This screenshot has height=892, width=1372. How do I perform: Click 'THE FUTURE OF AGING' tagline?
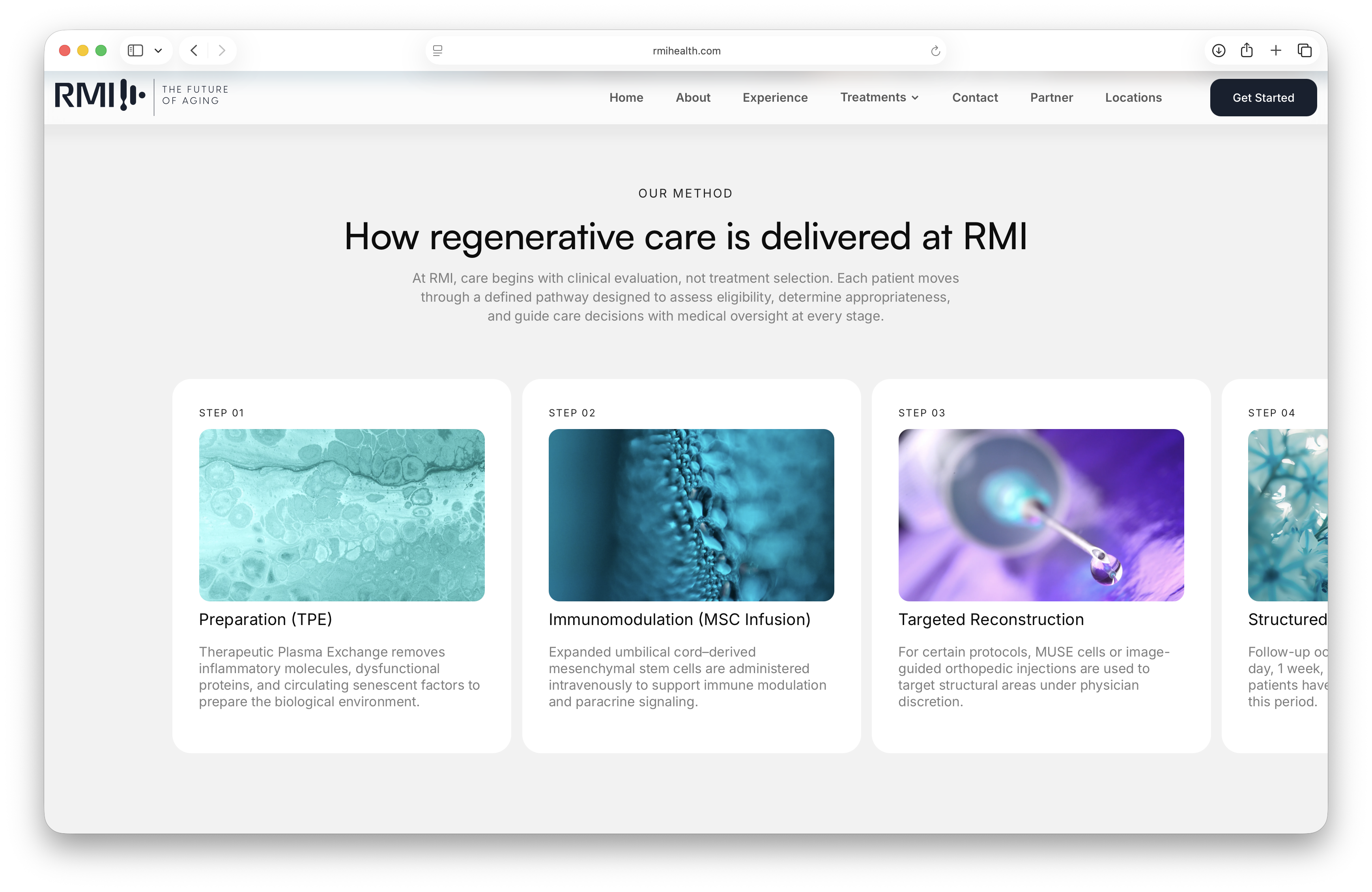tap(195, 95)
